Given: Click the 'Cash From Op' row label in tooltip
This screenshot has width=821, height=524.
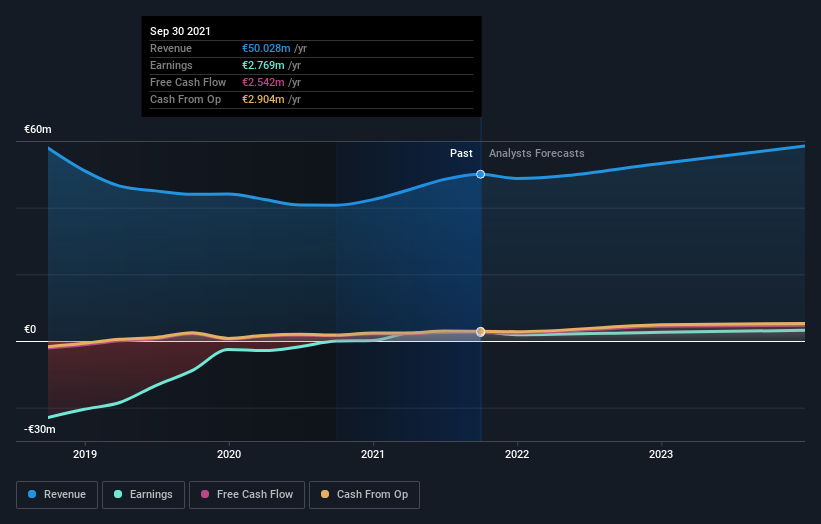Looking at the screenshot, I should point(185,99).
